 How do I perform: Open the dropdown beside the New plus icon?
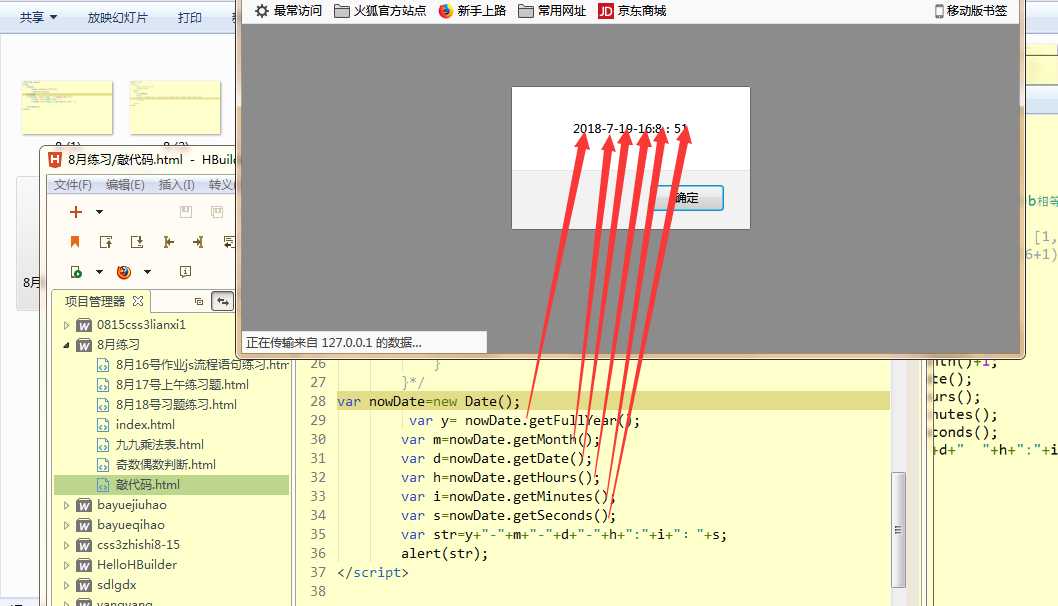point(99,212)
